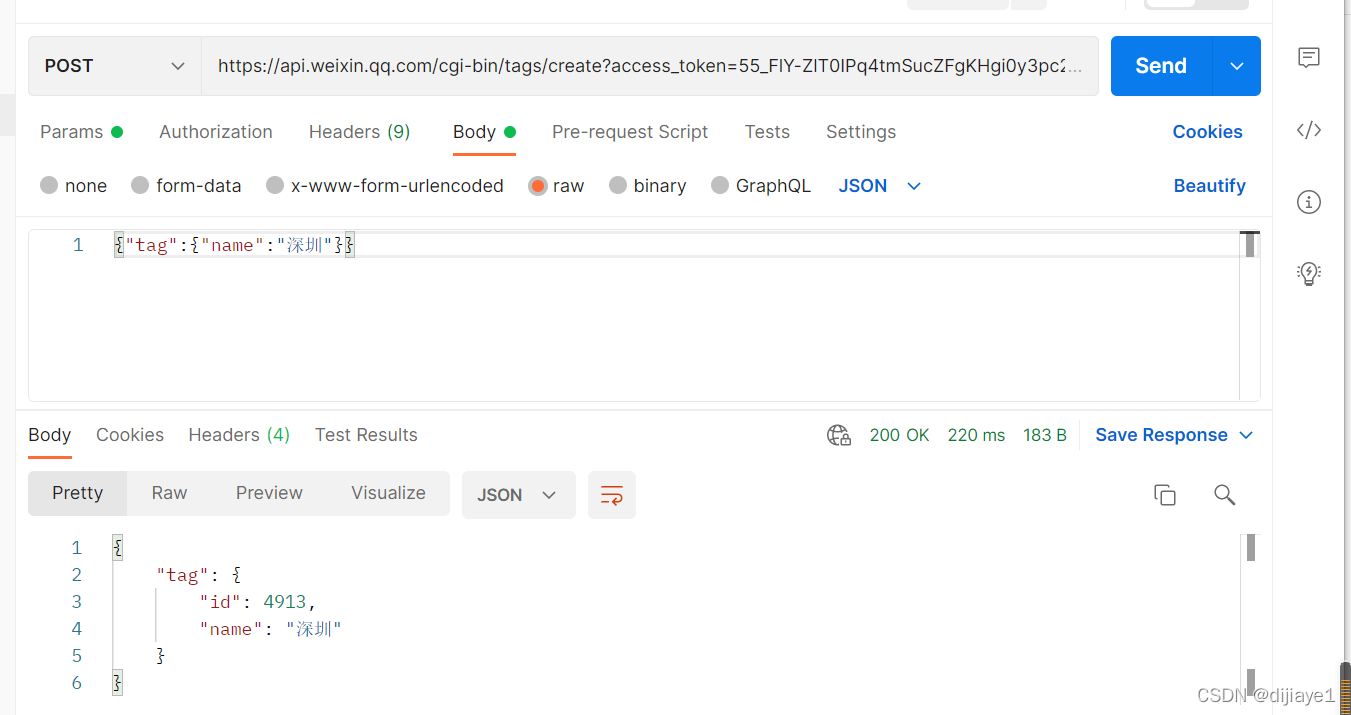Select x-www-form-urlencoded body type
Viewport: 1351px width, 715px height.
tap(385, 186)
